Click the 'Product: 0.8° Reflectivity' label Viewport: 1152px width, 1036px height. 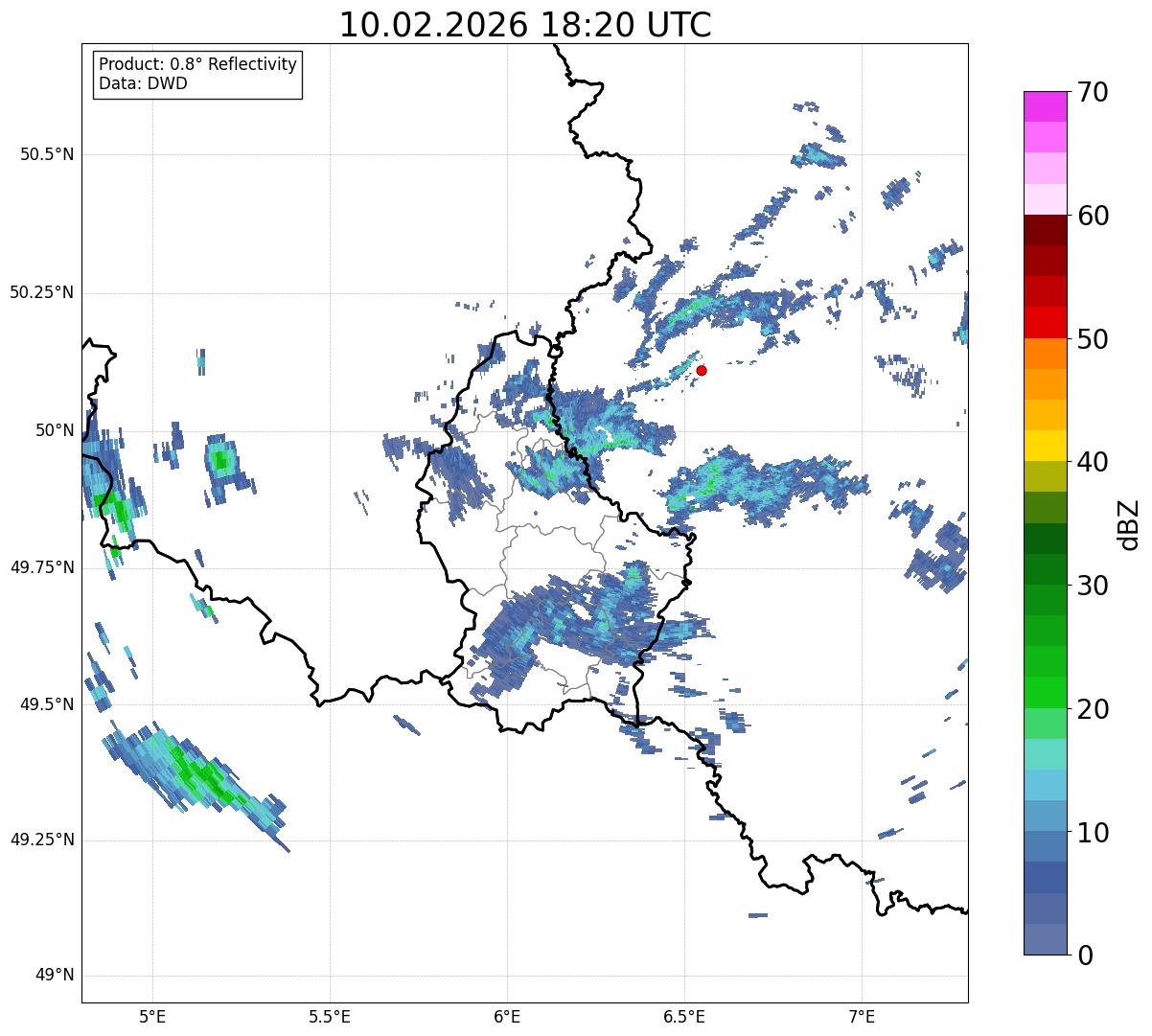[x=198, y=64]
